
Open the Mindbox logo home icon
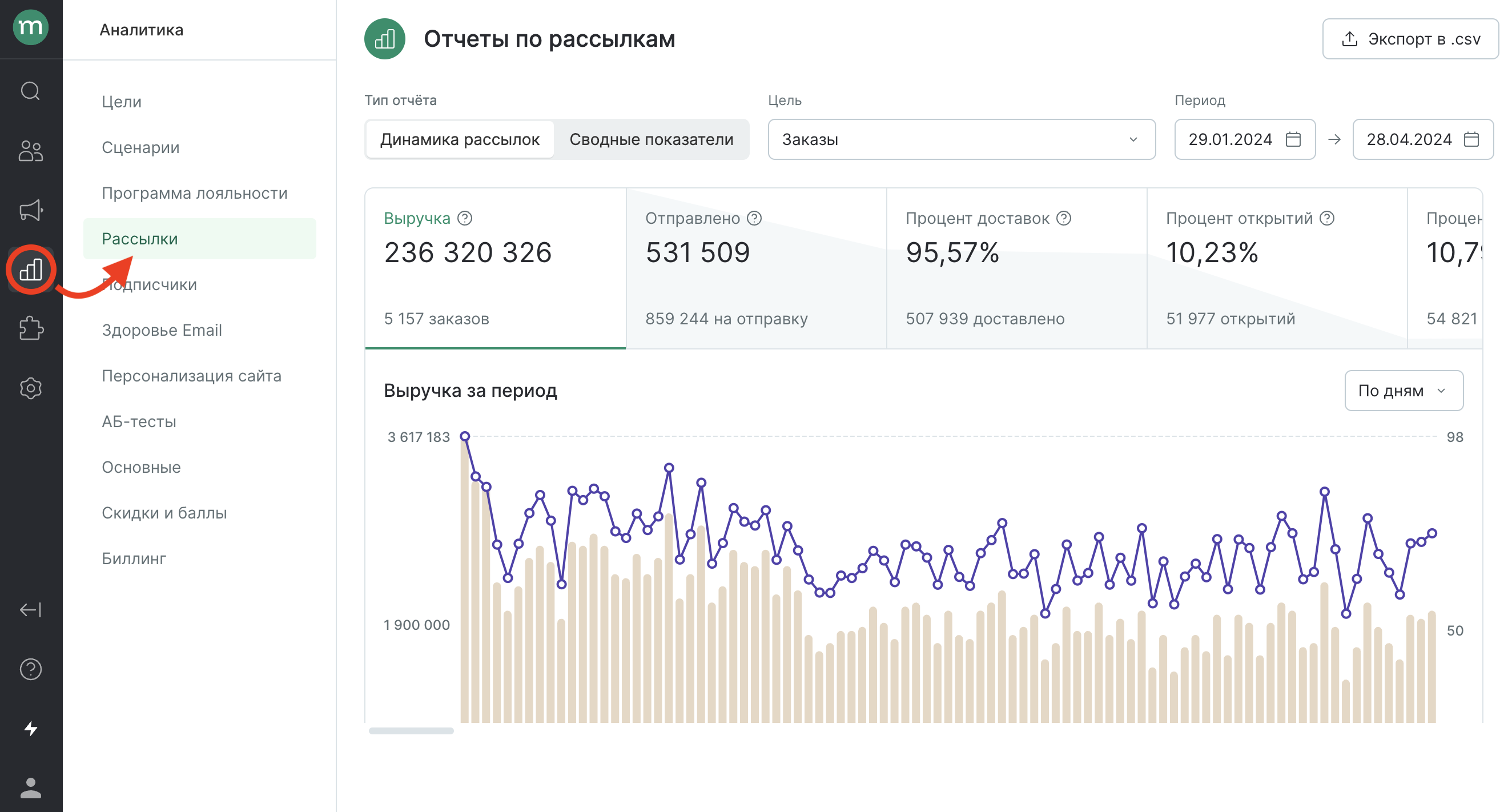(x=30, y=27)
